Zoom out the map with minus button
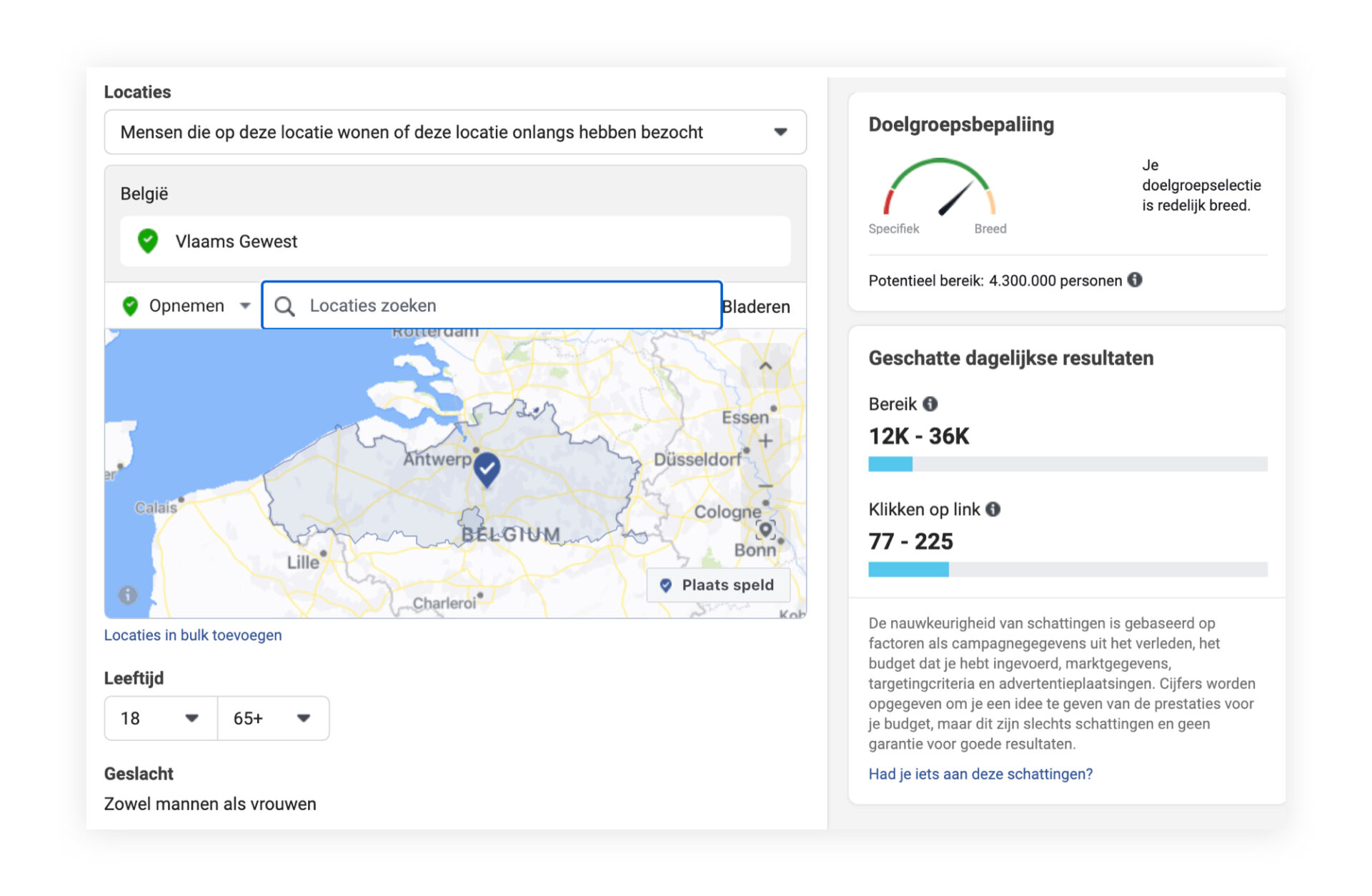 [765, 486]
